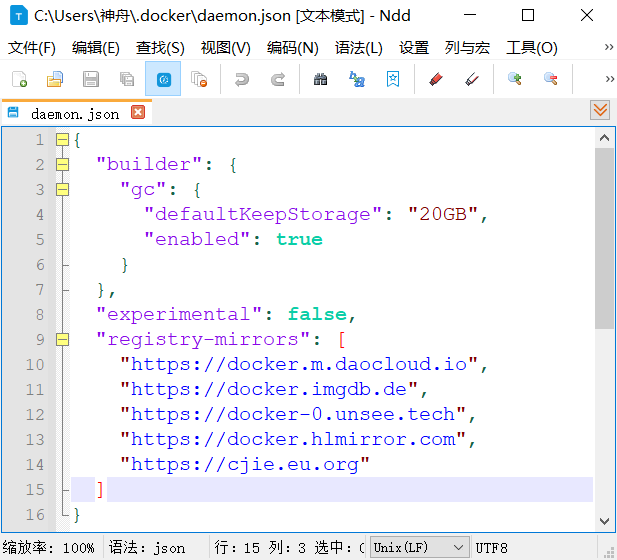Click the resize grip in status bar corner
Viewport: 617px width, 560px height.
[609, 552]
